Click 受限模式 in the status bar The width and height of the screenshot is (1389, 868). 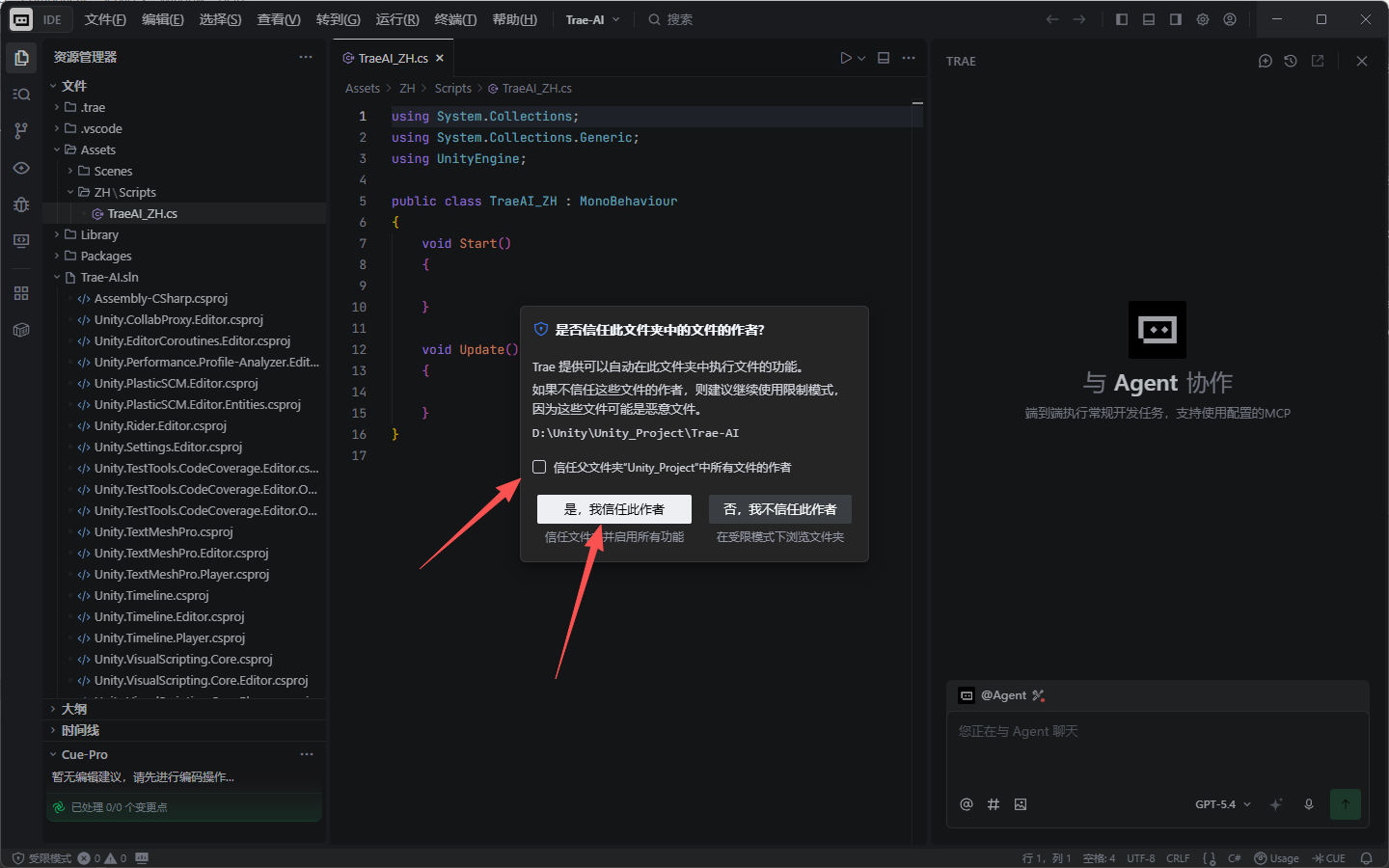[x=41, y=858]
